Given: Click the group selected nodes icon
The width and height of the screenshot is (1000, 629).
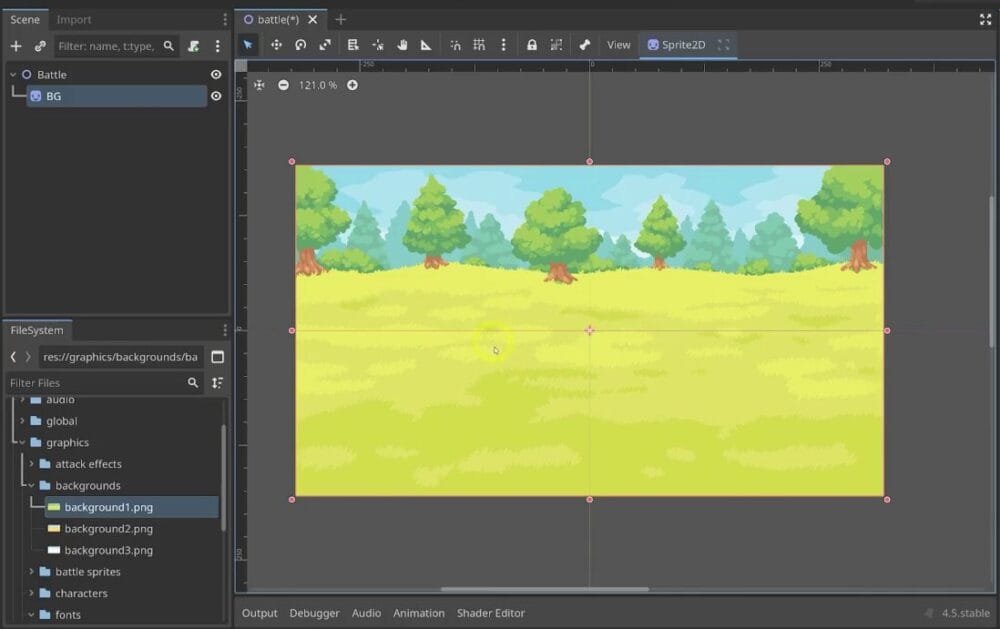Looking at the screenshot, I should 556,45.
